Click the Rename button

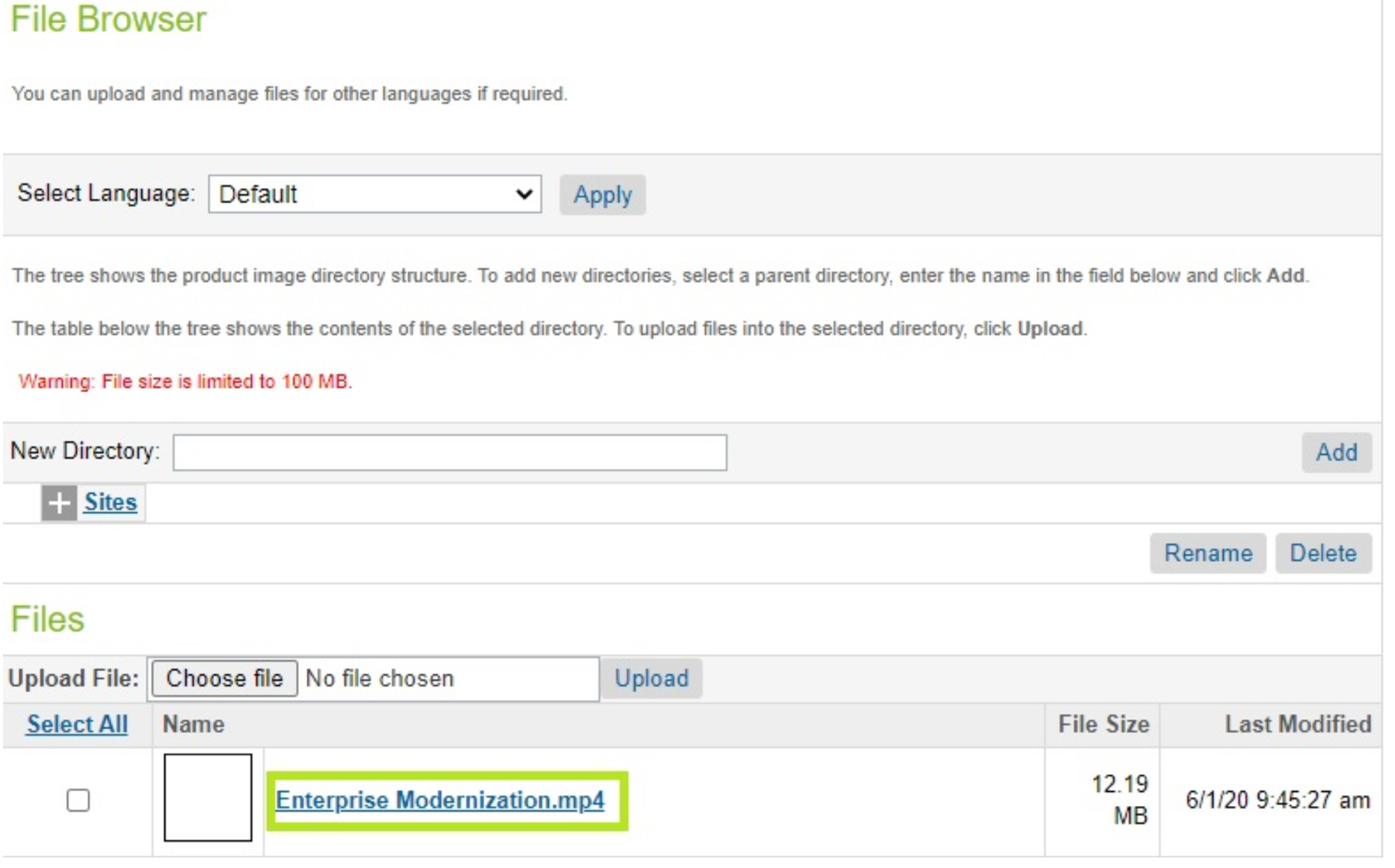[x=1207, y=553]
